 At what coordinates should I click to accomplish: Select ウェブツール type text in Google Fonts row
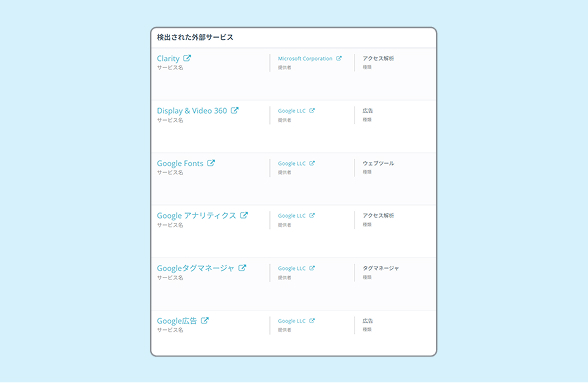[x=378, y=163]
